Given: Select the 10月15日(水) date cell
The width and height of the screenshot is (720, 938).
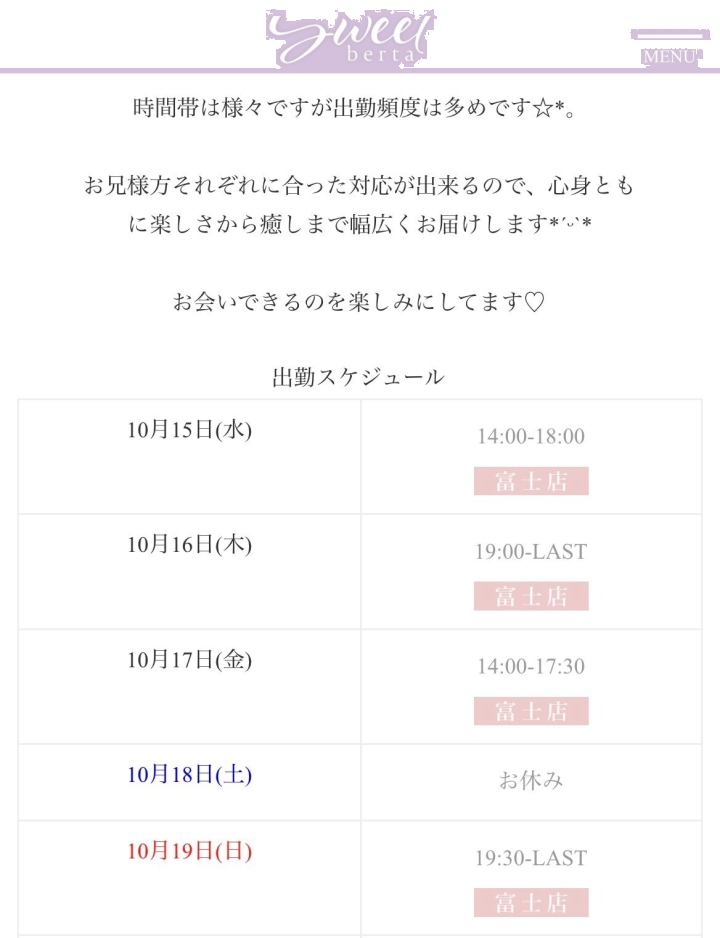Looking at the screenshot, I should [189, 430].
